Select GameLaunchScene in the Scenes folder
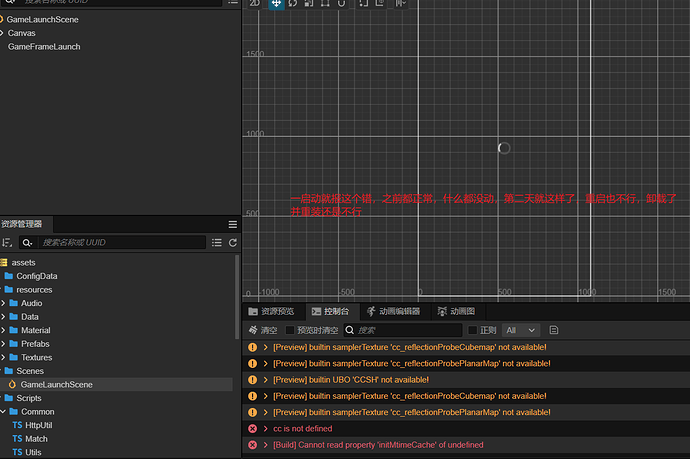This screenshot has width=690, height=459. pyautogui.click(x=56, y=384)
